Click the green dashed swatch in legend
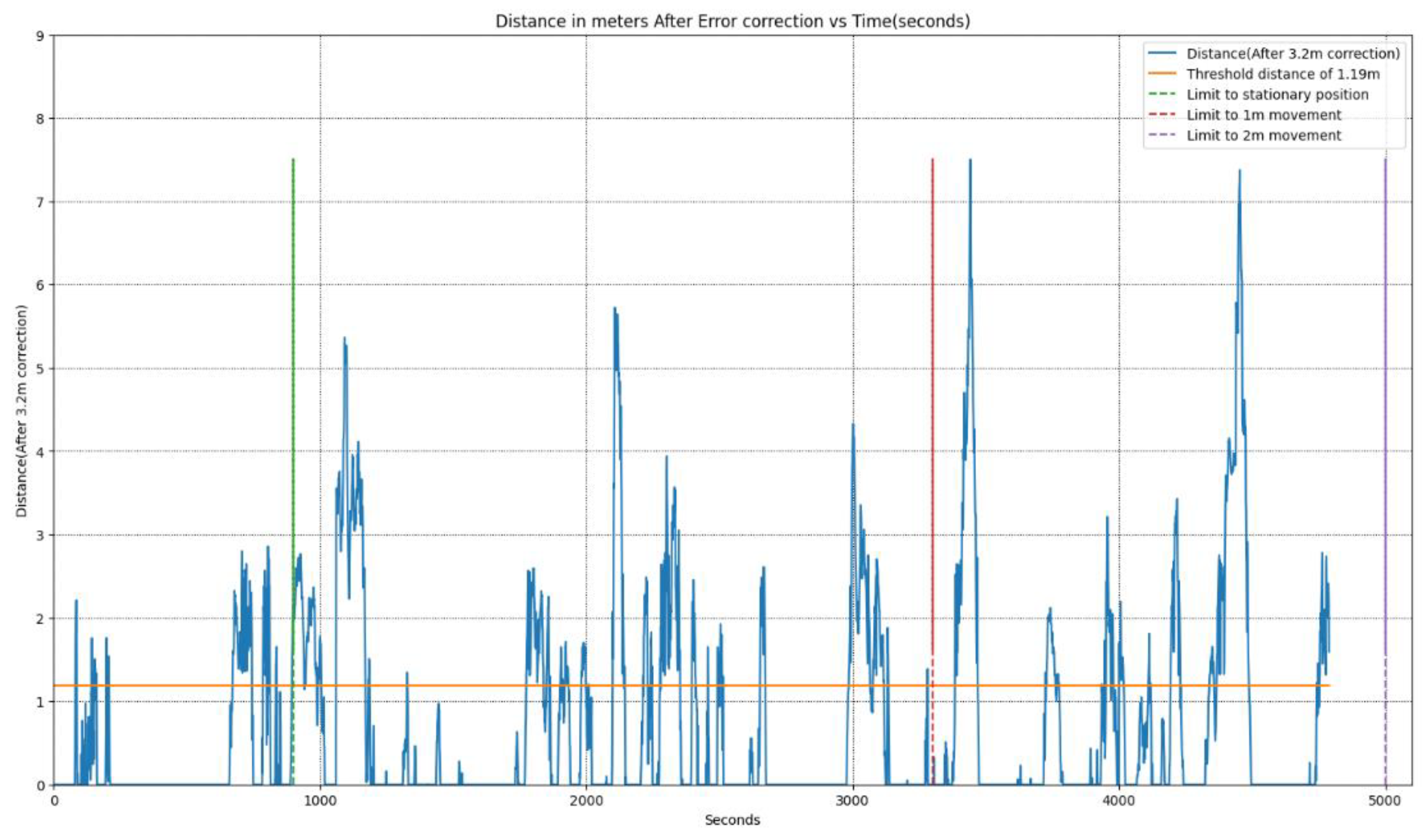The height and width of the screenshot is (840, 1424). point(1162,95)
